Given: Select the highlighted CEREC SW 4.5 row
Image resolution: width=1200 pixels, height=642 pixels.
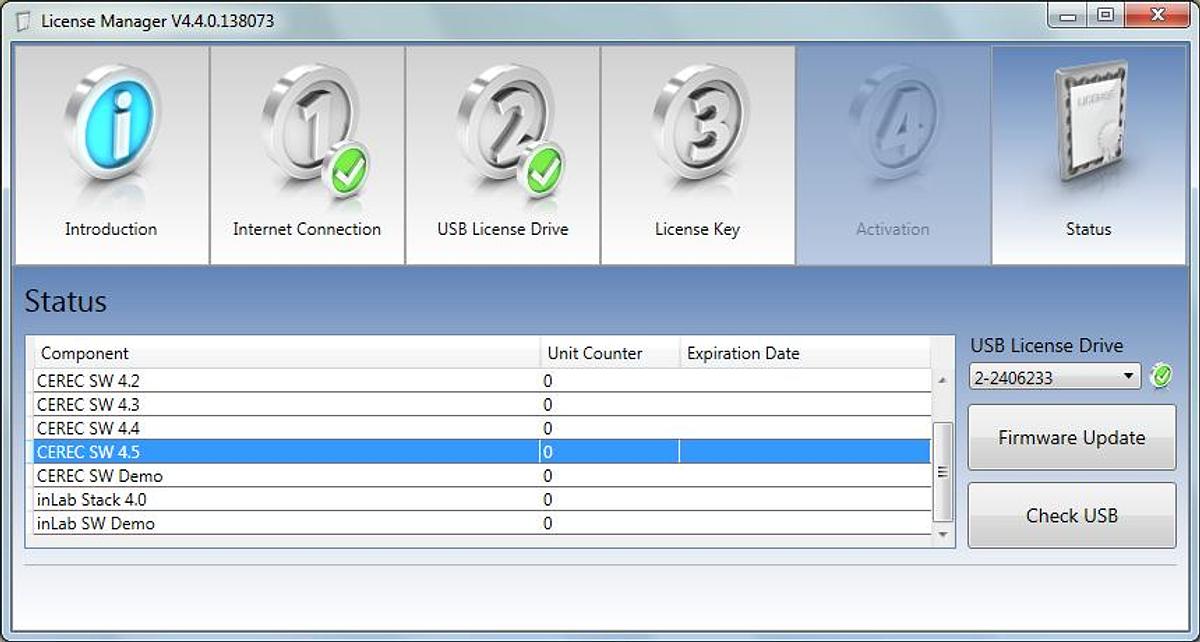Looking at the screenshot, I should point(482,452).
